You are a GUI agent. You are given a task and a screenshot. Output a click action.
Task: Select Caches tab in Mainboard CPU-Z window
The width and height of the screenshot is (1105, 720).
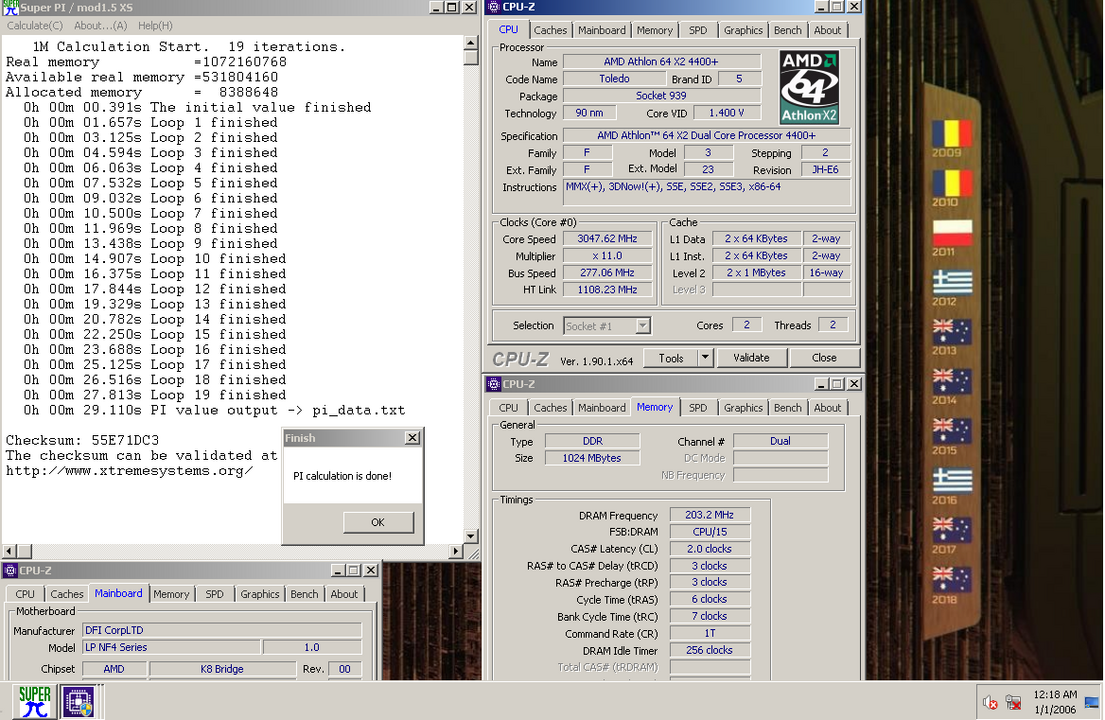coord(67,594)
